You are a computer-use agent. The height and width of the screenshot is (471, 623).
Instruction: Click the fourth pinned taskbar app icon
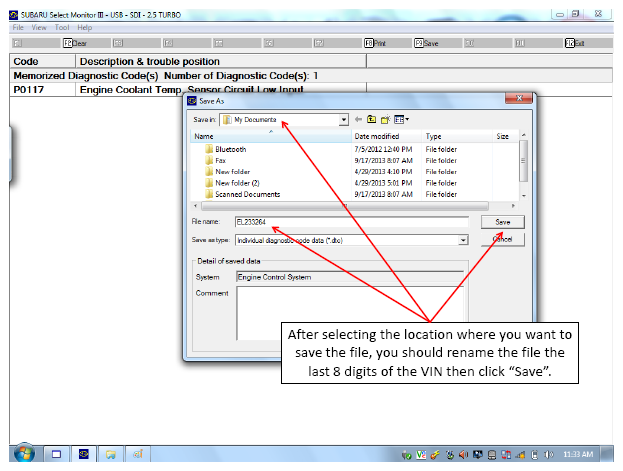pyautogui.click(x=138, y=454)
